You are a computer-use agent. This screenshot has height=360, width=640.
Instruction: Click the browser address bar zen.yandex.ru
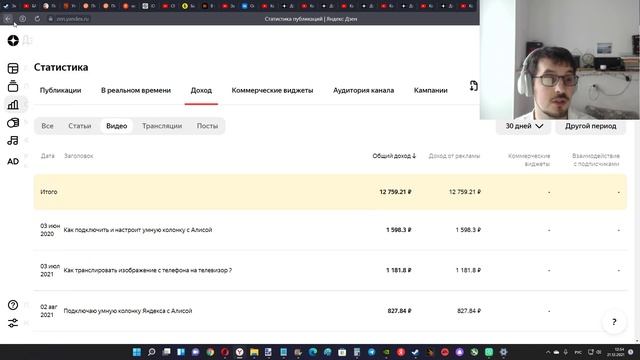coord(73,19)
